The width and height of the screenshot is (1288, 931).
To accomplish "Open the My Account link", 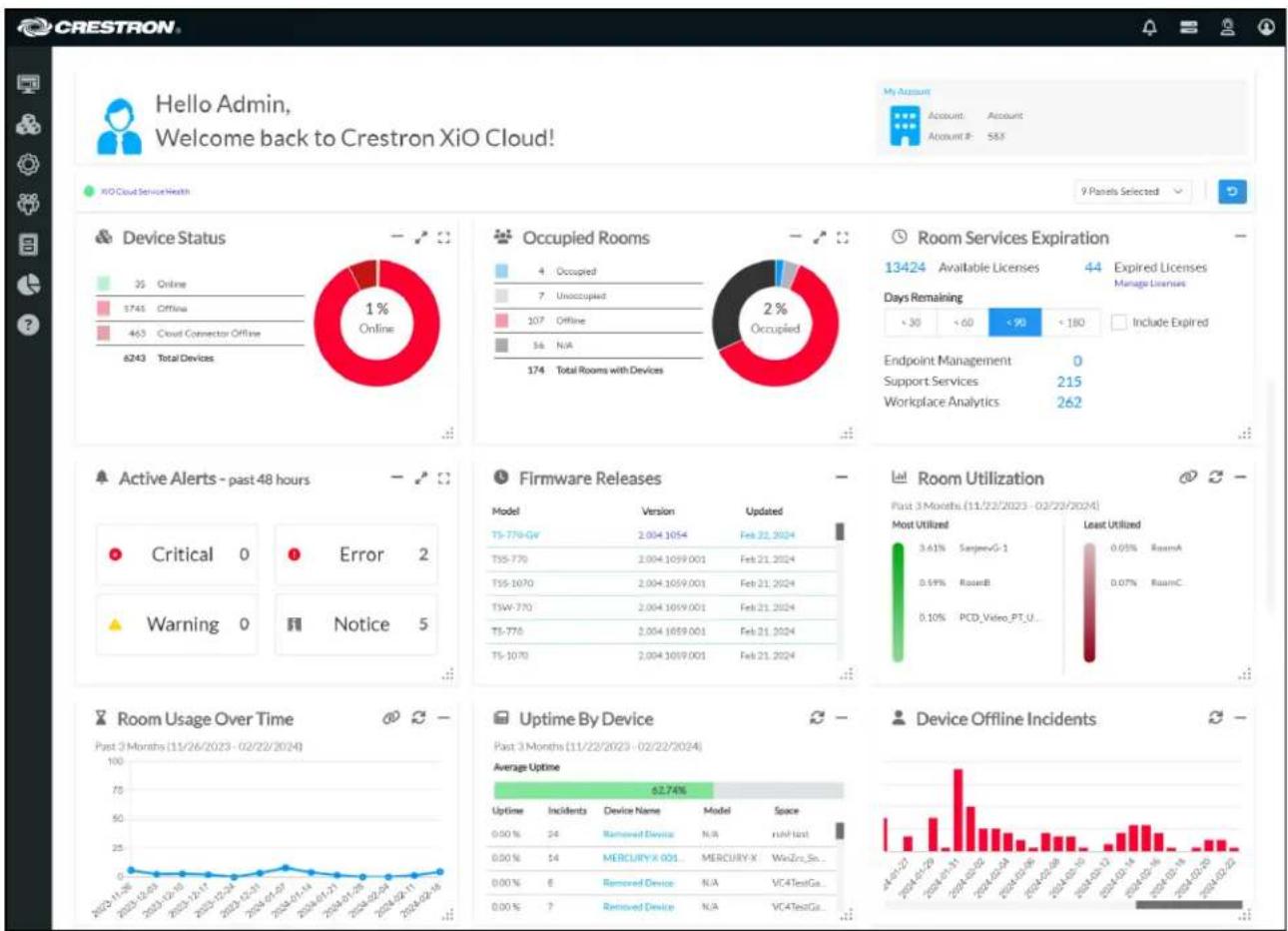I will click(x=907, y=92).
